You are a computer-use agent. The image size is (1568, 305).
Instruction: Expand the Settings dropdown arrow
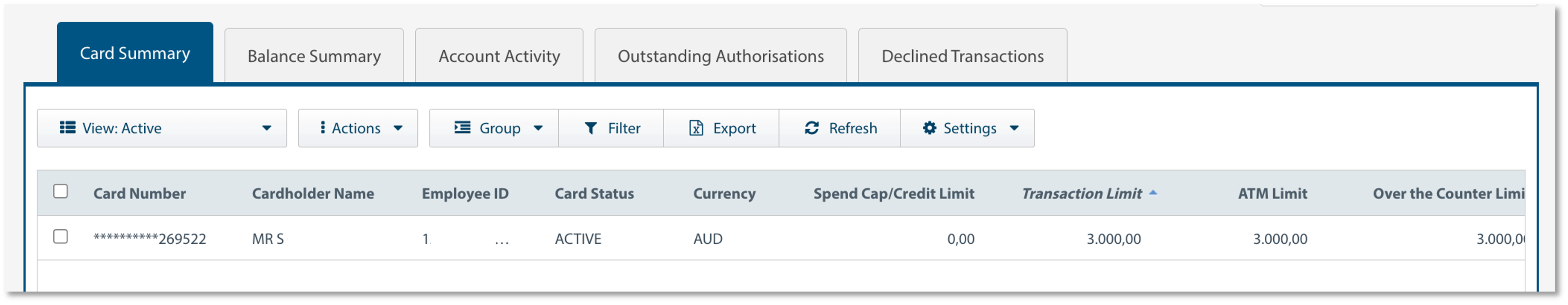[x=1014, y=128]
